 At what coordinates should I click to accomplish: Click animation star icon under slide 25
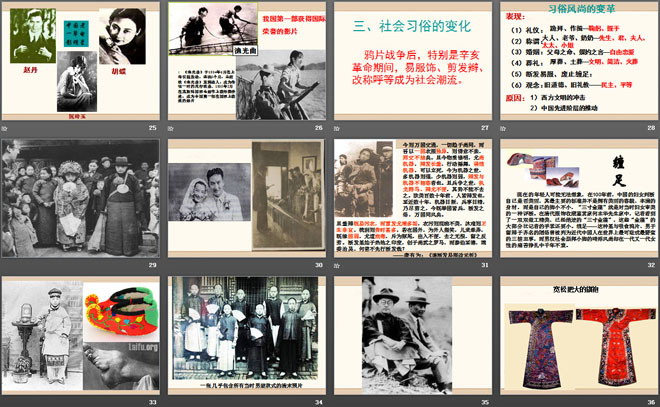5,128
